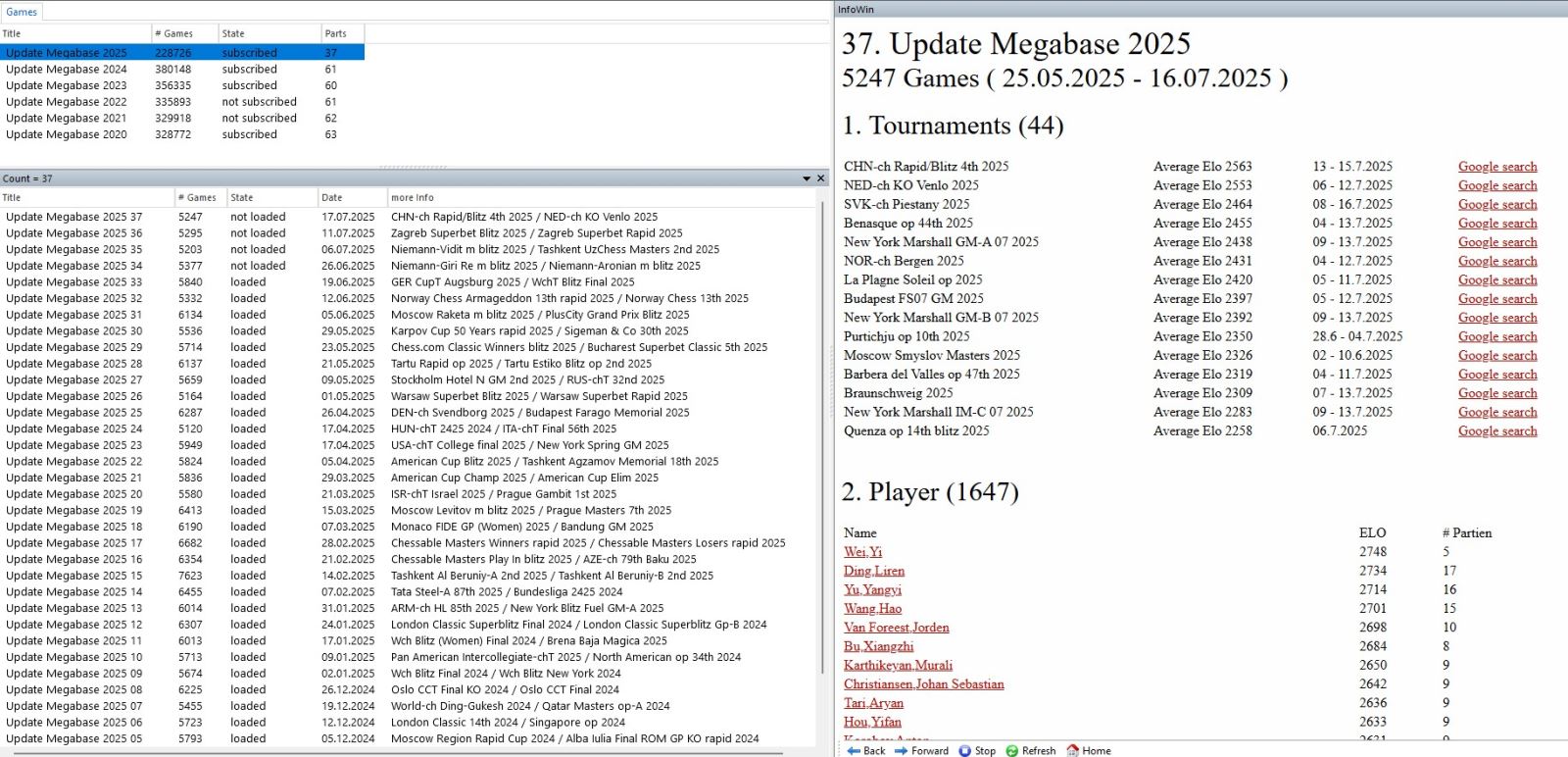
Task: Select Update Megabase 2025 36 row
Action: pyautogui.click(x=408, y=233)
